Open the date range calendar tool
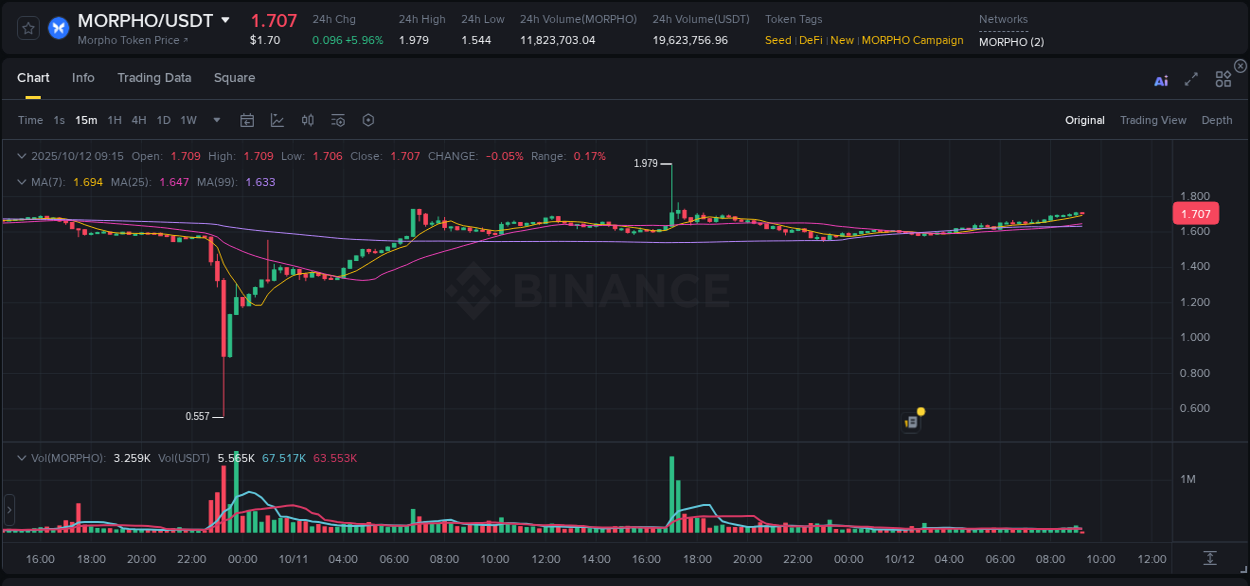The height and width of the screenshot is (586, 1250). [247, 120]
